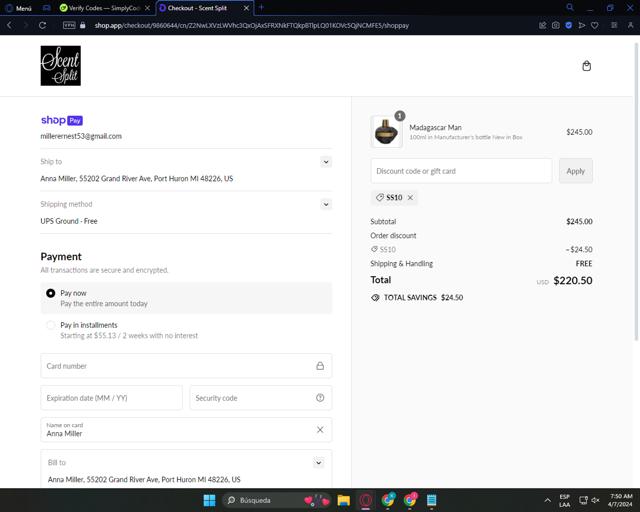Click the Expiration date field

click(x=111, y=398)
